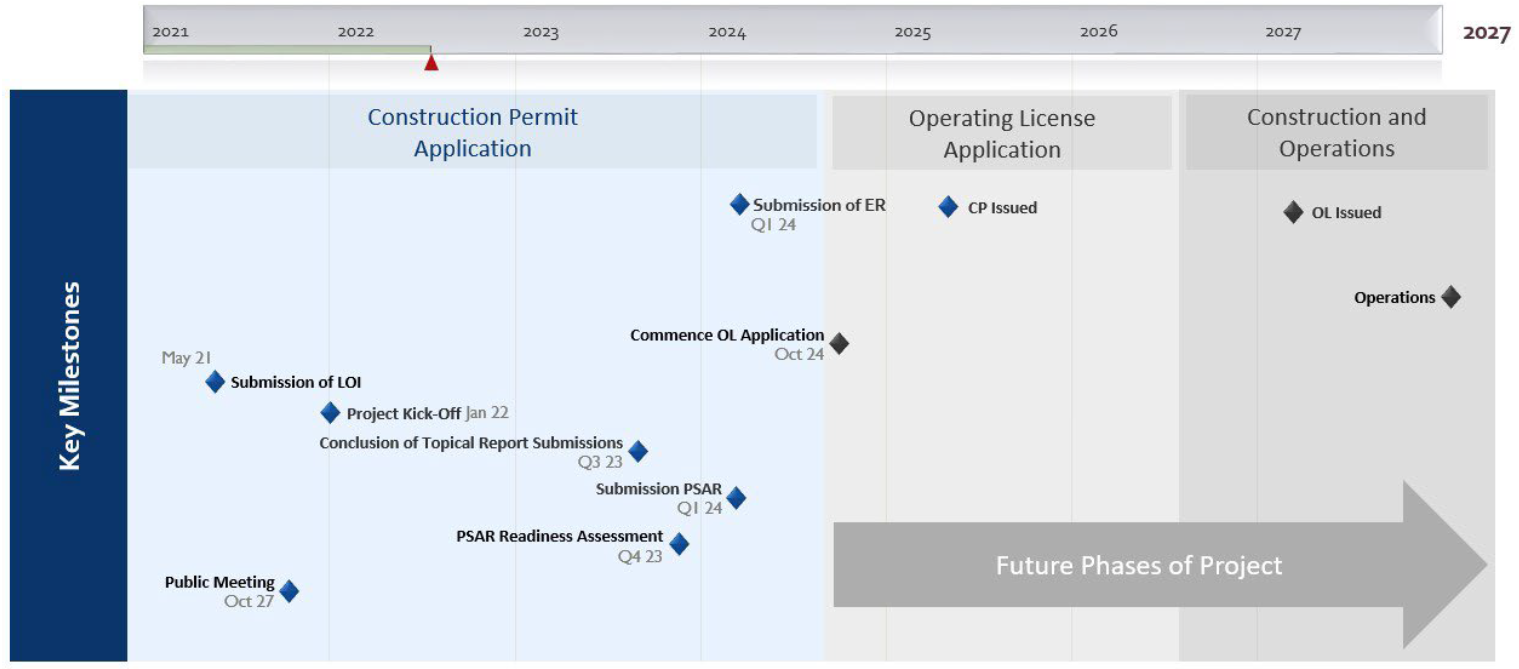Click the PSAR Readiness Assessment text label
The height and width of the screenshot is (669, 1519).
pyautogui.click(x=560, y=536)
